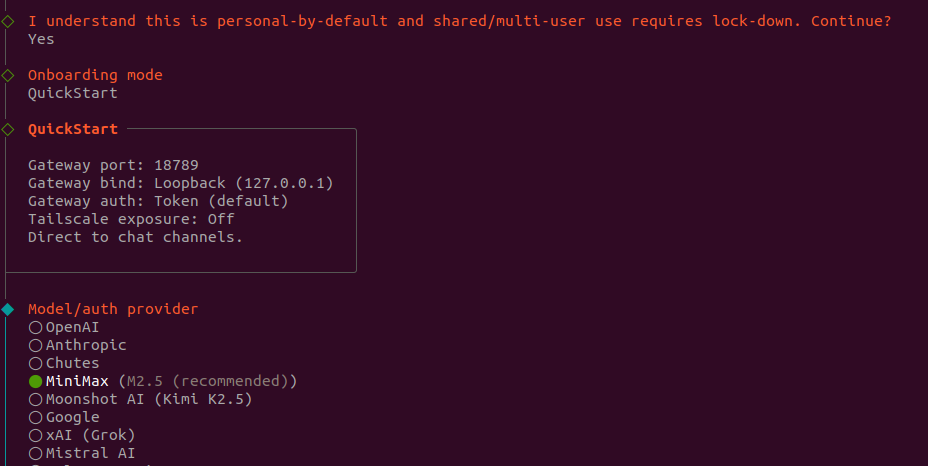Click the Gateway bind Loopback line
This screenshot has width=928, height=466.
tap(180, 183)
